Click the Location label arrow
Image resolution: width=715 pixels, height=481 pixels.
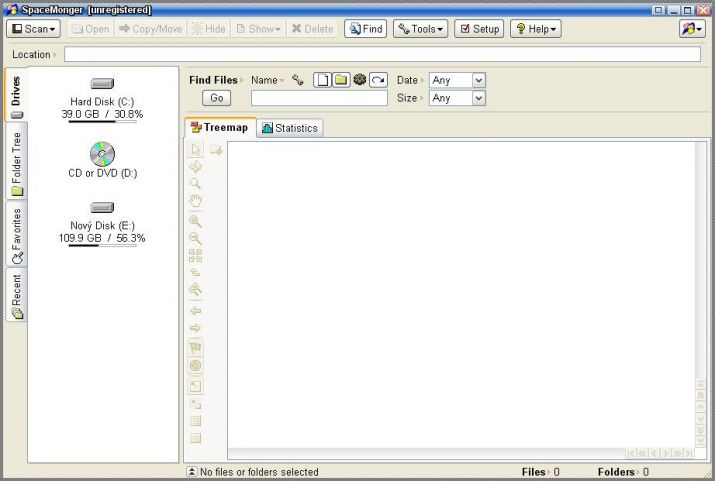(x=55, y=55)
